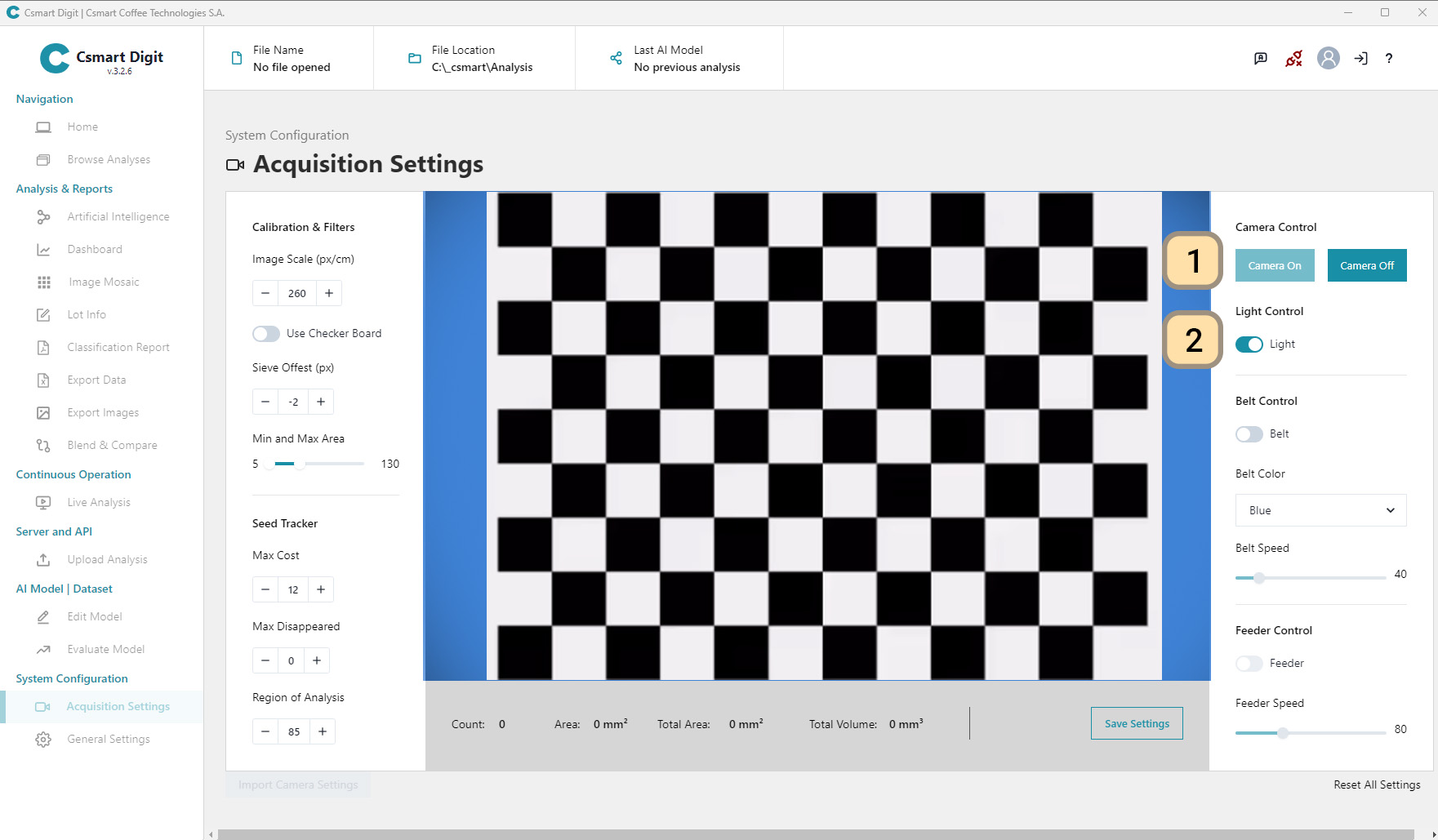Screen dimensions: 1438x840
Task: Click the Last AI Model share icon
Action: [616, 58]
